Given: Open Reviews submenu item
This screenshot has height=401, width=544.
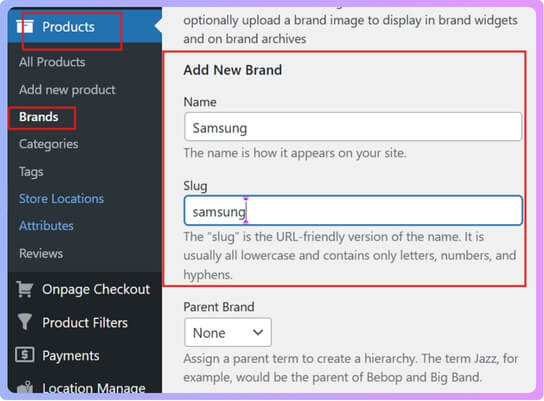Looking at the screenshot, I should 41,253.
